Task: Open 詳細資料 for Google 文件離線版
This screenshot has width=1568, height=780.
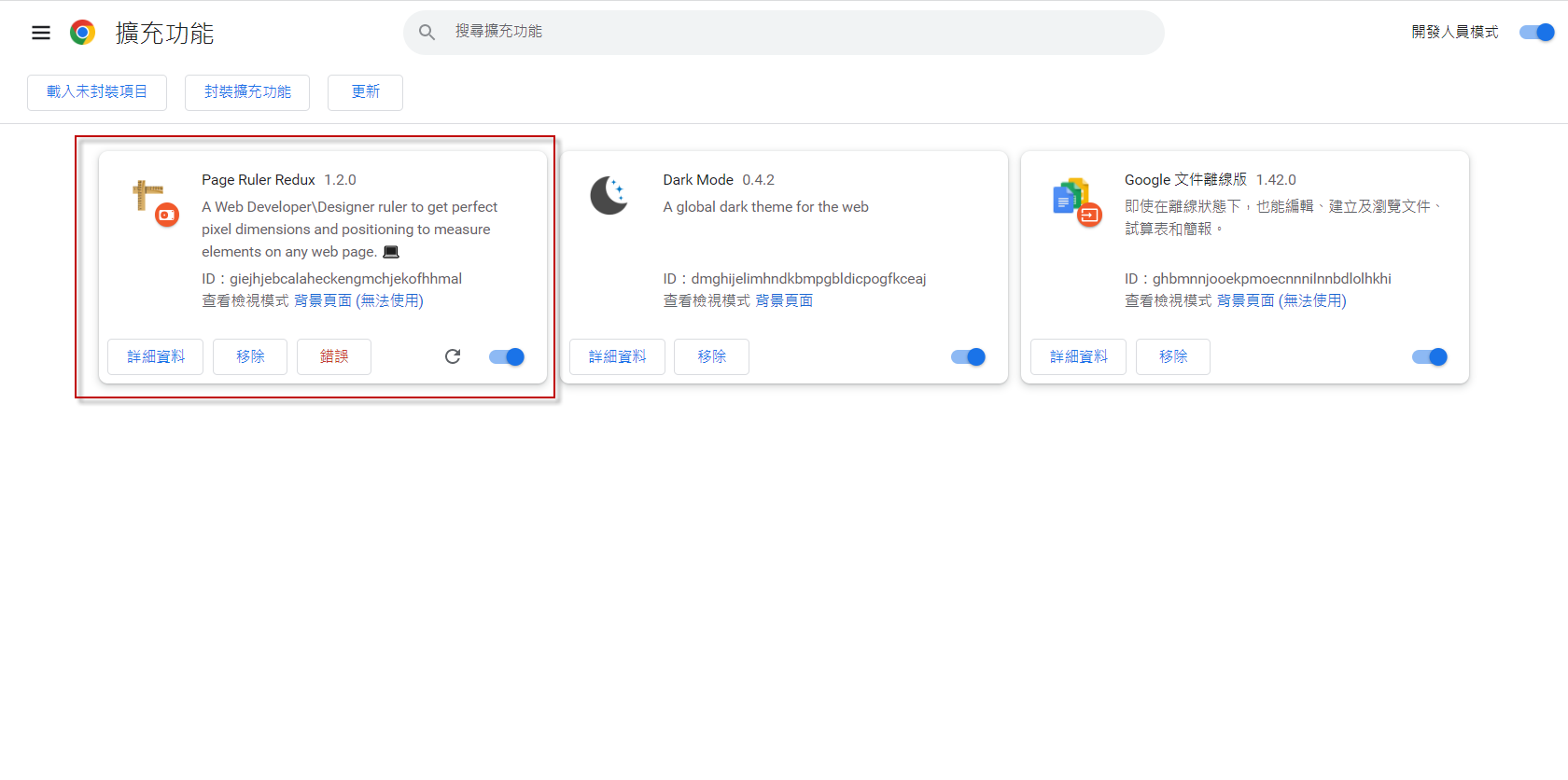Action: coord(1079,356)
